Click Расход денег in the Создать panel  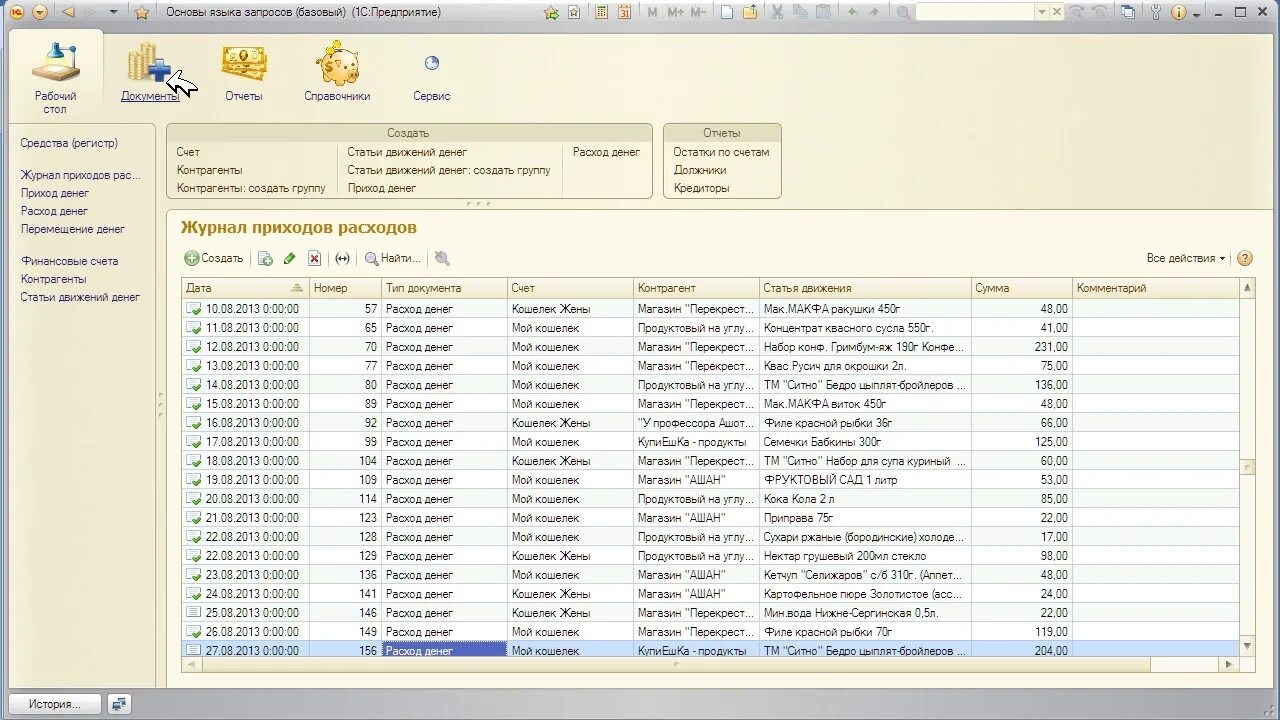tap(606, 152)
